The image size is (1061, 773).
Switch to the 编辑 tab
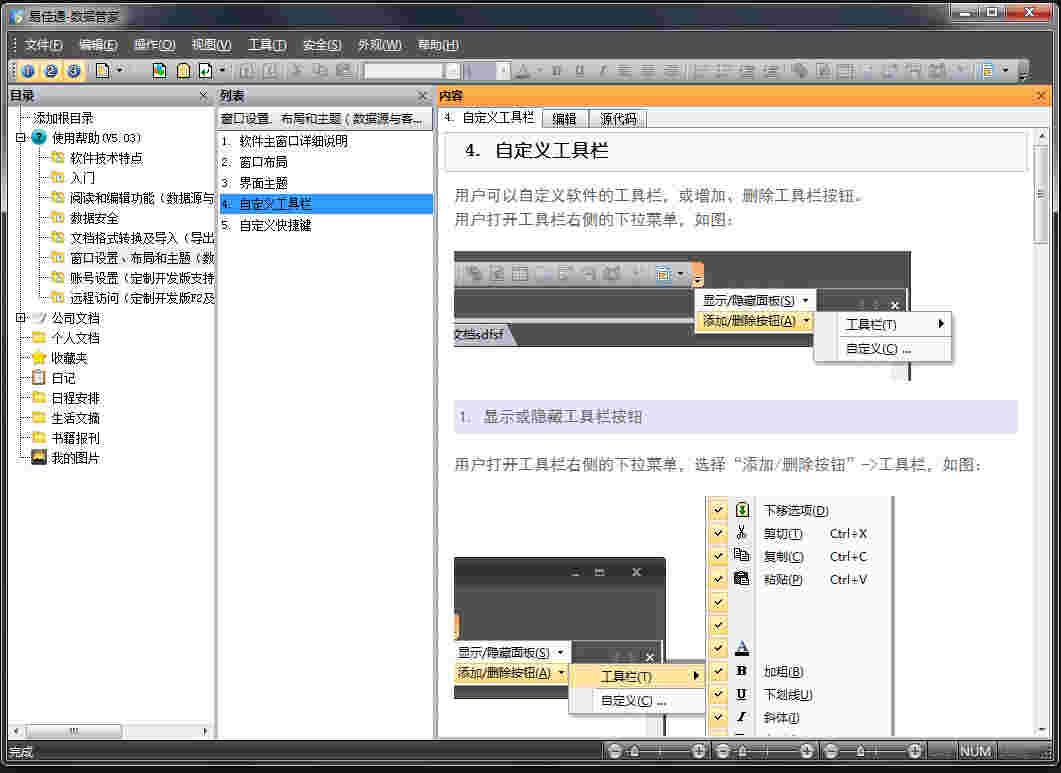point(565,119)
